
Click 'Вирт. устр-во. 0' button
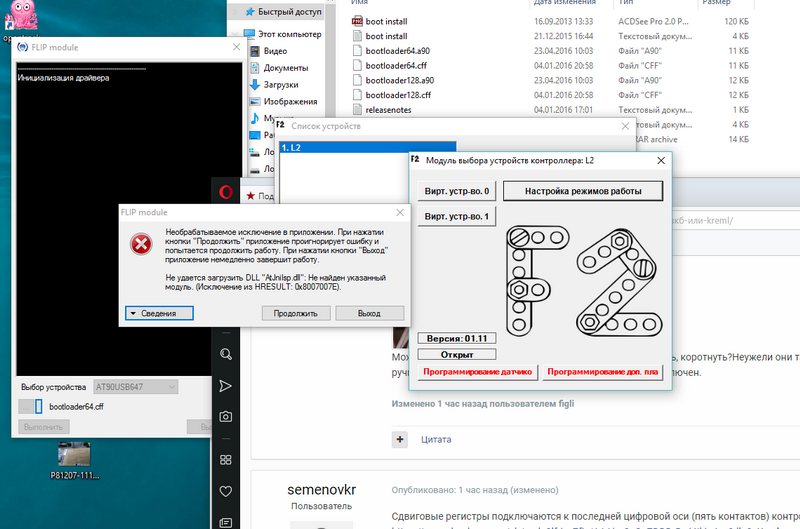click(x=457, y=191)
